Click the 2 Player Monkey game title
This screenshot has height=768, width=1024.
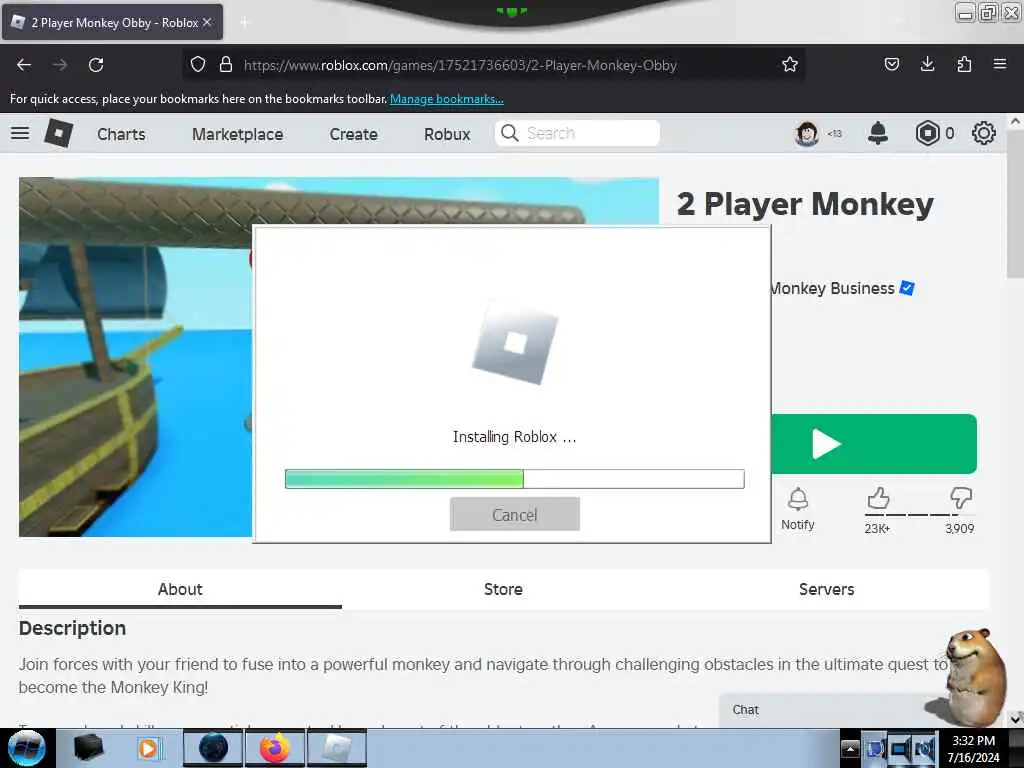coord(805,204)
